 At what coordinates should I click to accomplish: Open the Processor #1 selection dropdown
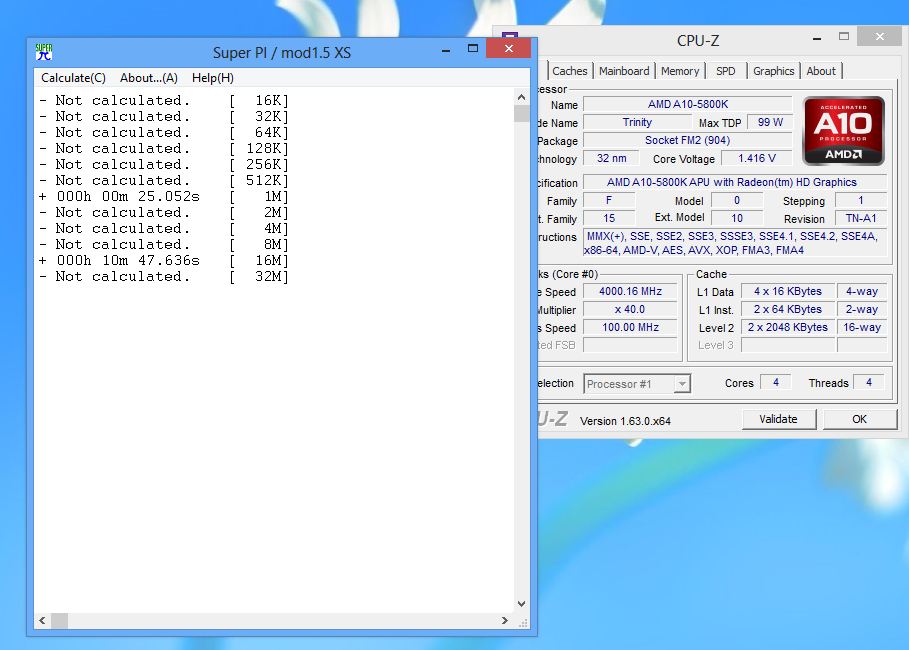point(637,384)
